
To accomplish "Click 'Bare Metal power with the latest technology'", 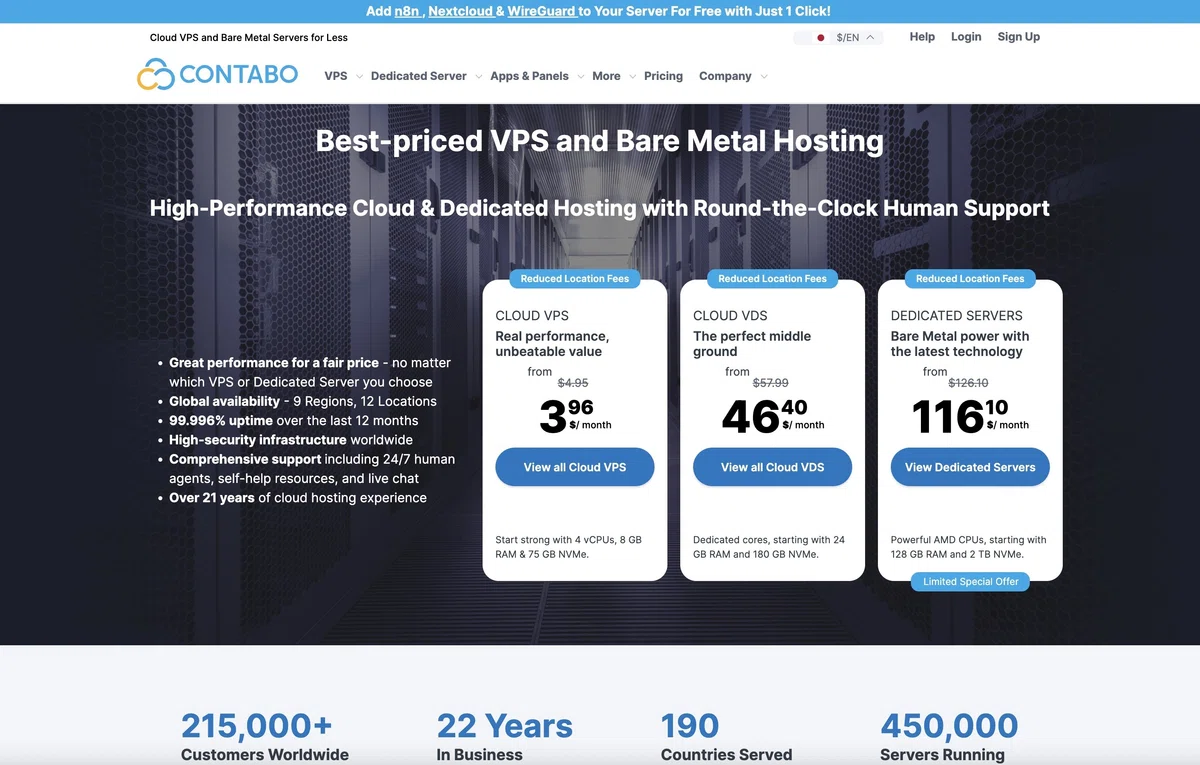I will pyautogui.click(x=960, y=344).
